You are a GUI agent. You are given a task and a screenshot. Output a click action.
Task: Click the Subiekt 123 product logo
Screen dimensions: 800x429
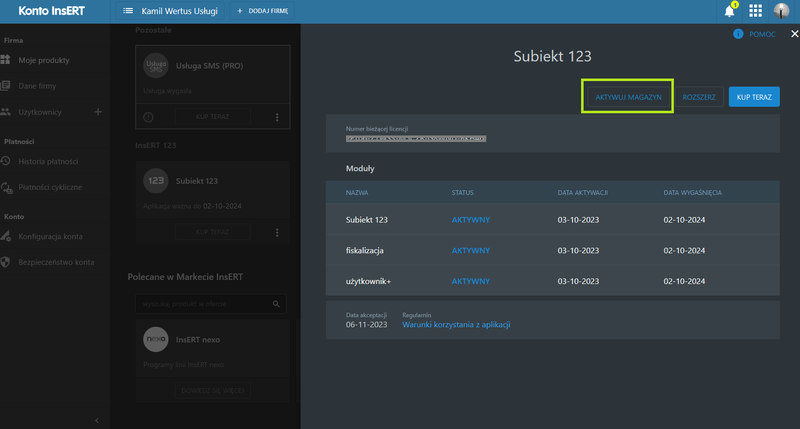click(156, 181)
